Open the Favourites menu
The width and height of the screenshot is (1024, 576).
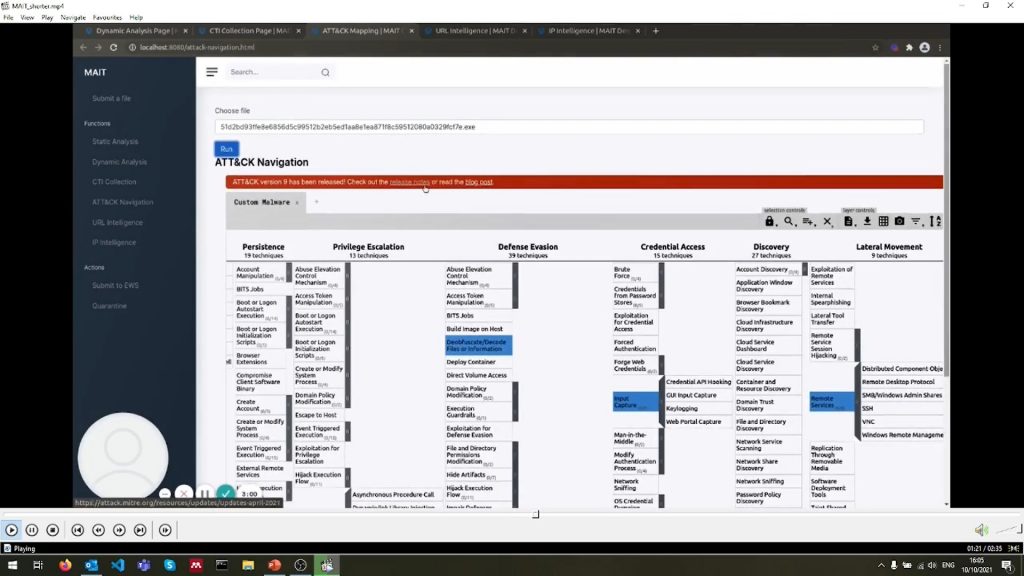click(x=107, y=18)
